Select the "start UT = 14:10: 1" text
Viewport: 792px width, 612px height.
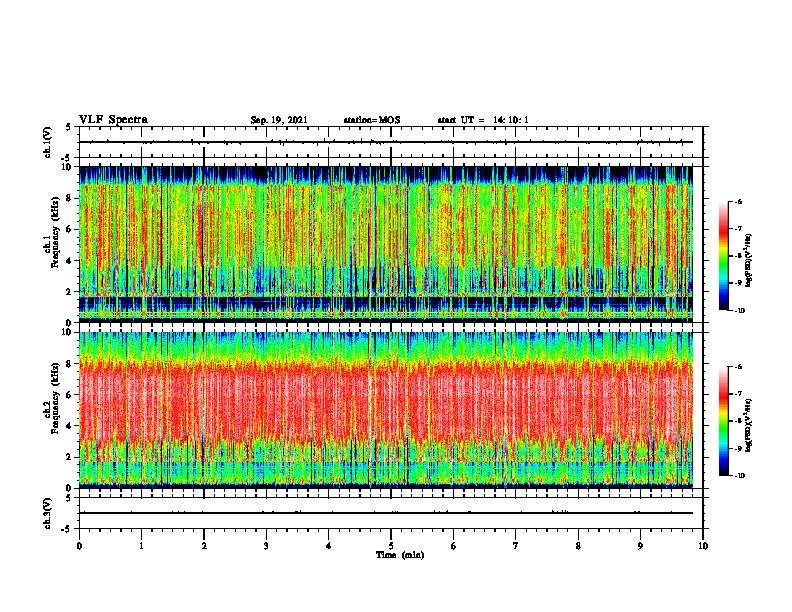click(483, 120)
